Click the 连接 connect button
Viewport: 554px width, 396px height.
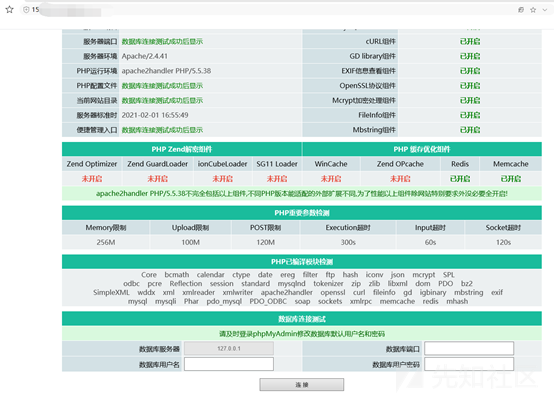point(301,385)
